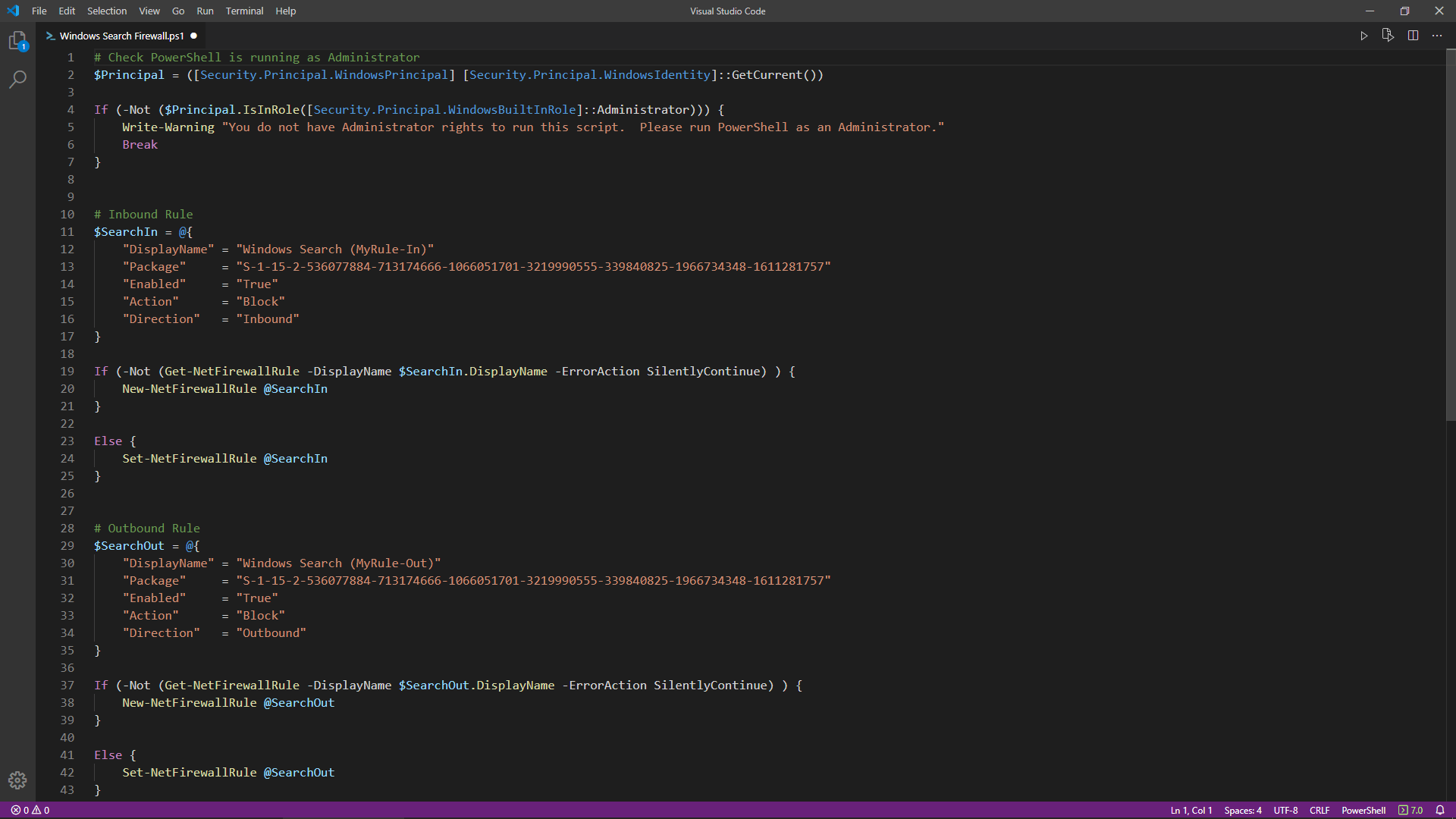This screenshot has width=1456, height=819.
Task: Click New-NetFirewallRule @SearchIn on line 20
Action: click(224, 388)
